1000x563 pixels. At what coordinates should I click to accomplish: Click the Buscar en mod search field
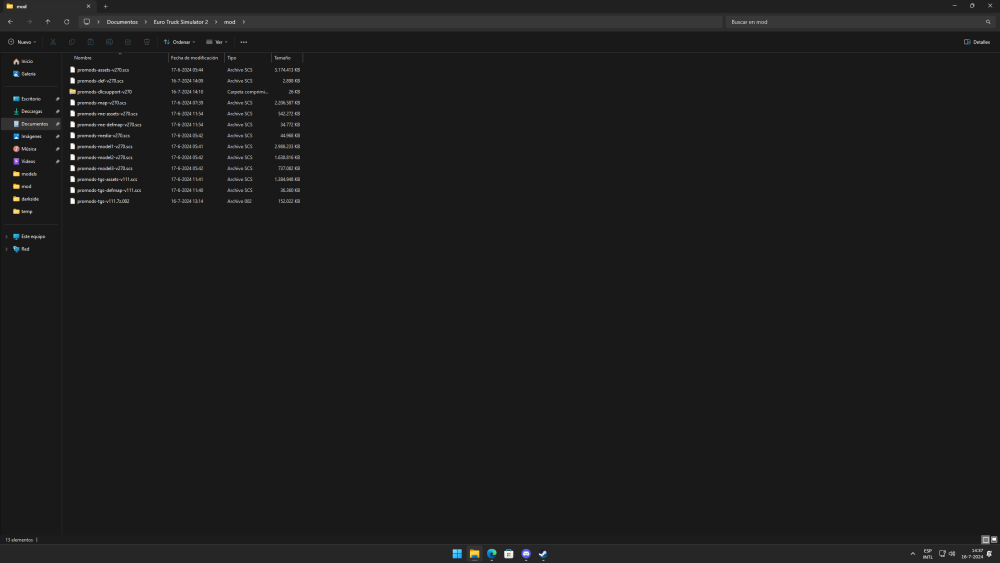coord(855,21)
